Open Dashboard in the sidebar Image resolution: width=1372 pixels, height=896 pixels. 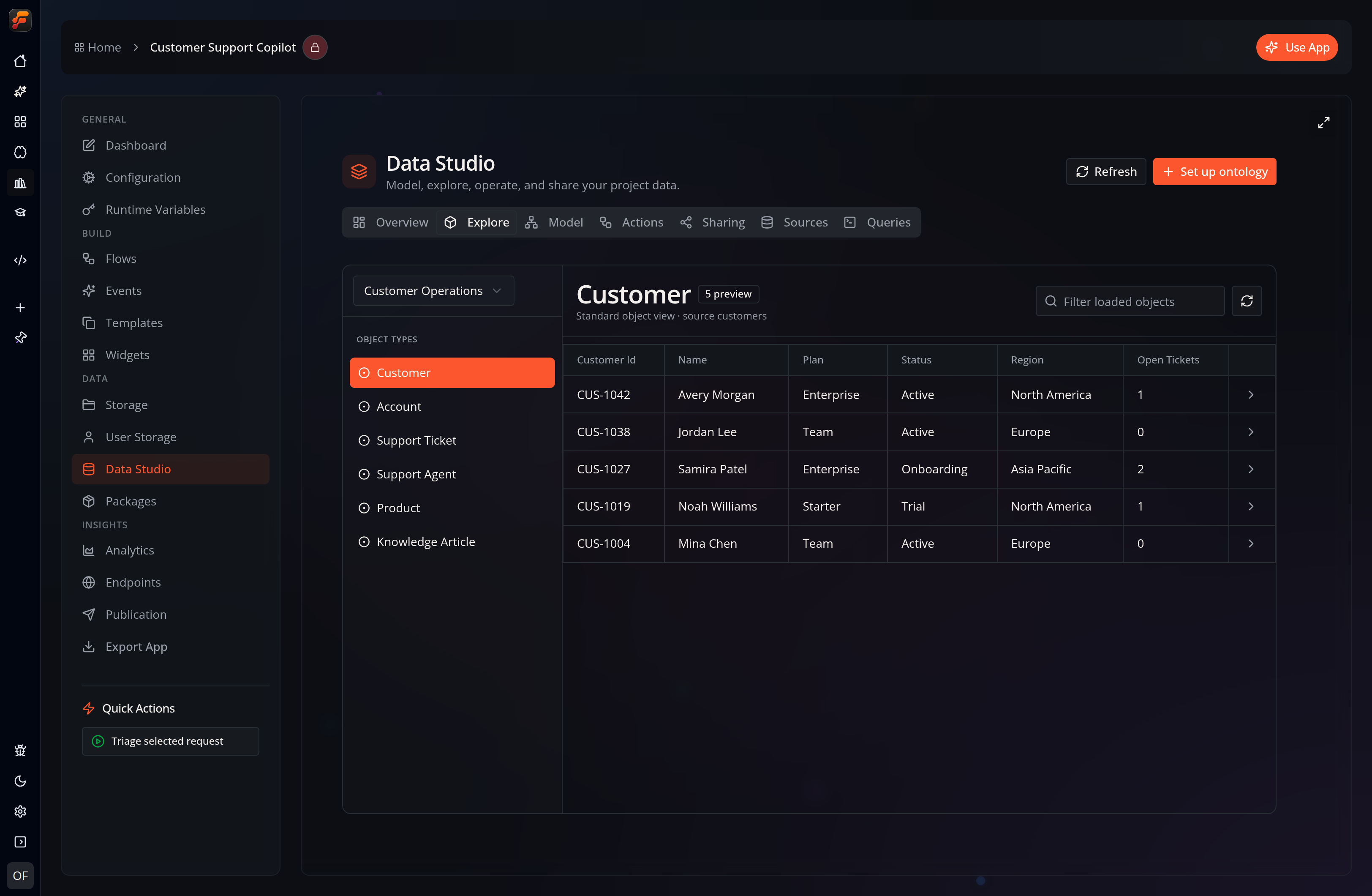[171, 145]
